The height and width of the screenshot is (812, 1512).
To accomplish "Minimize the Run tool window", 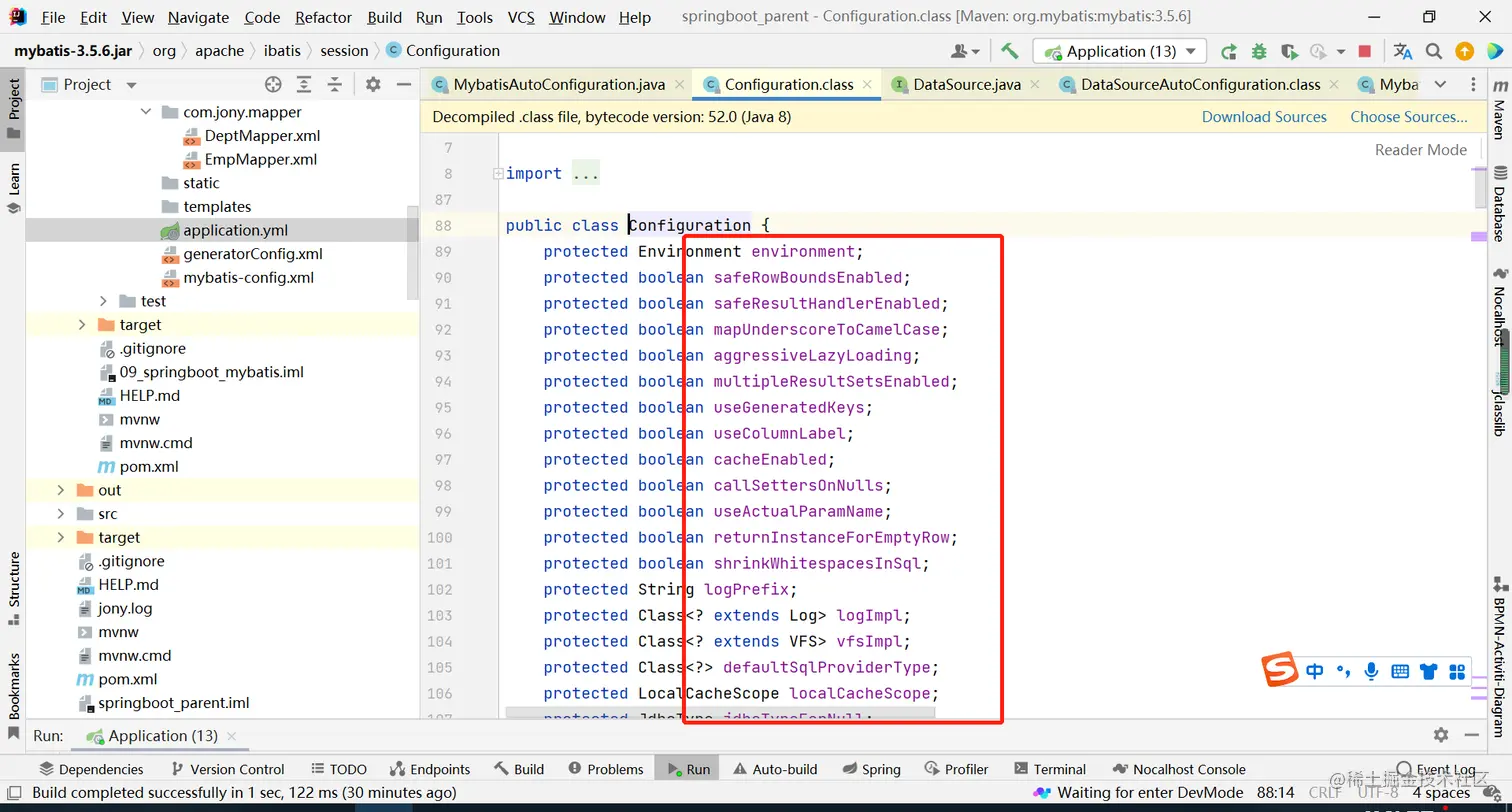I will pos(1470,735).
